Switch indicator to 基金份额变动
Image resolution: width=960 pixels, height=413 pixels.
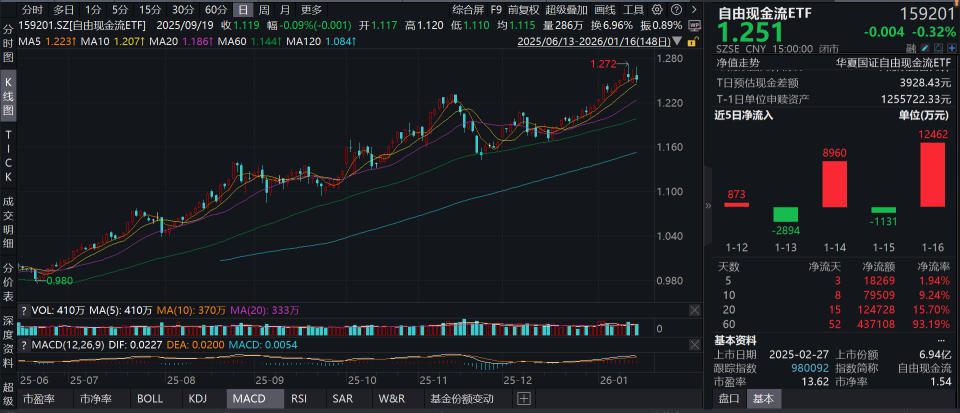pyautogui.click(x=462, y=399)
